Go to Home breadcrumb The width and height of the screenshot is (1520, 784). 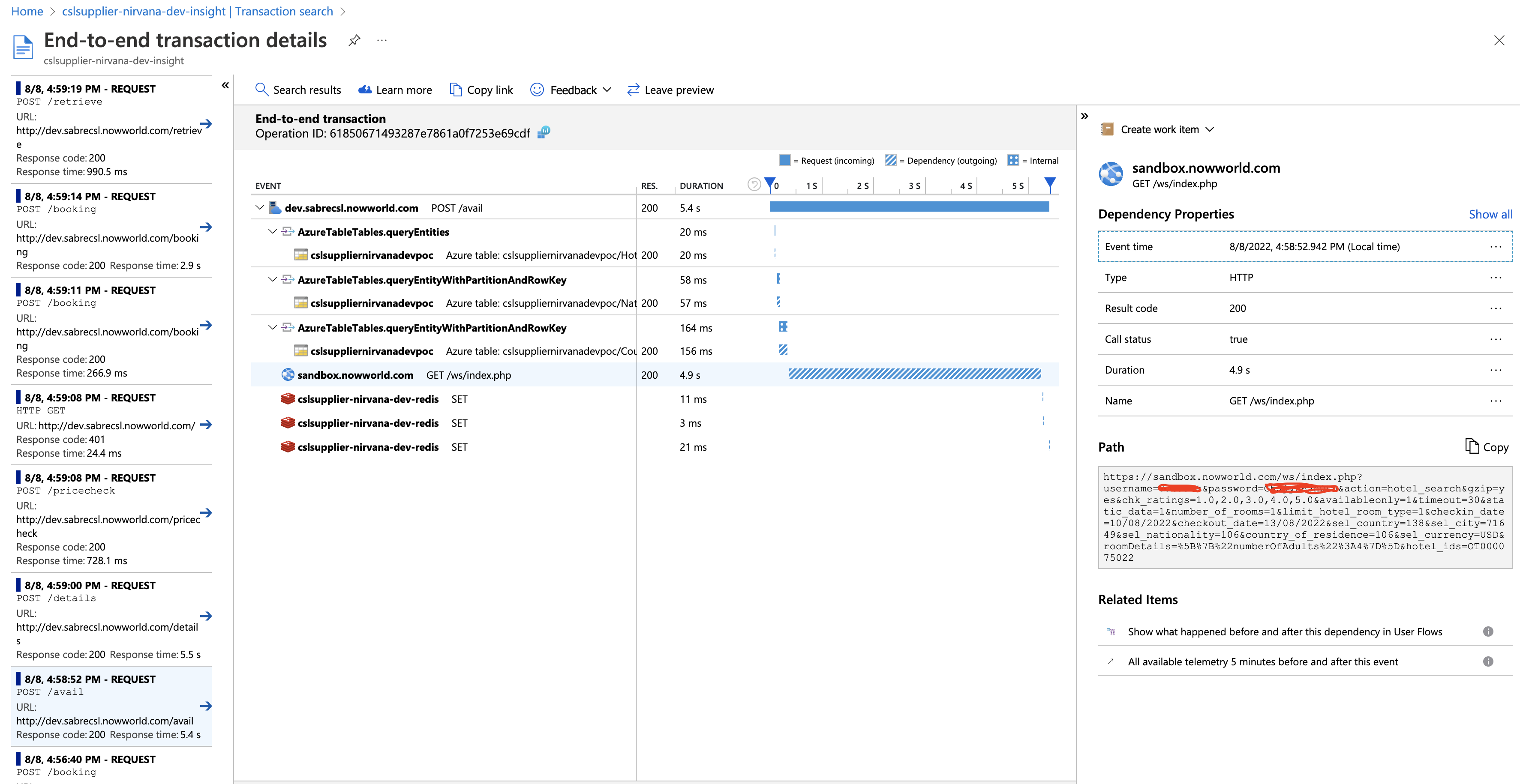tap(27, 11)
